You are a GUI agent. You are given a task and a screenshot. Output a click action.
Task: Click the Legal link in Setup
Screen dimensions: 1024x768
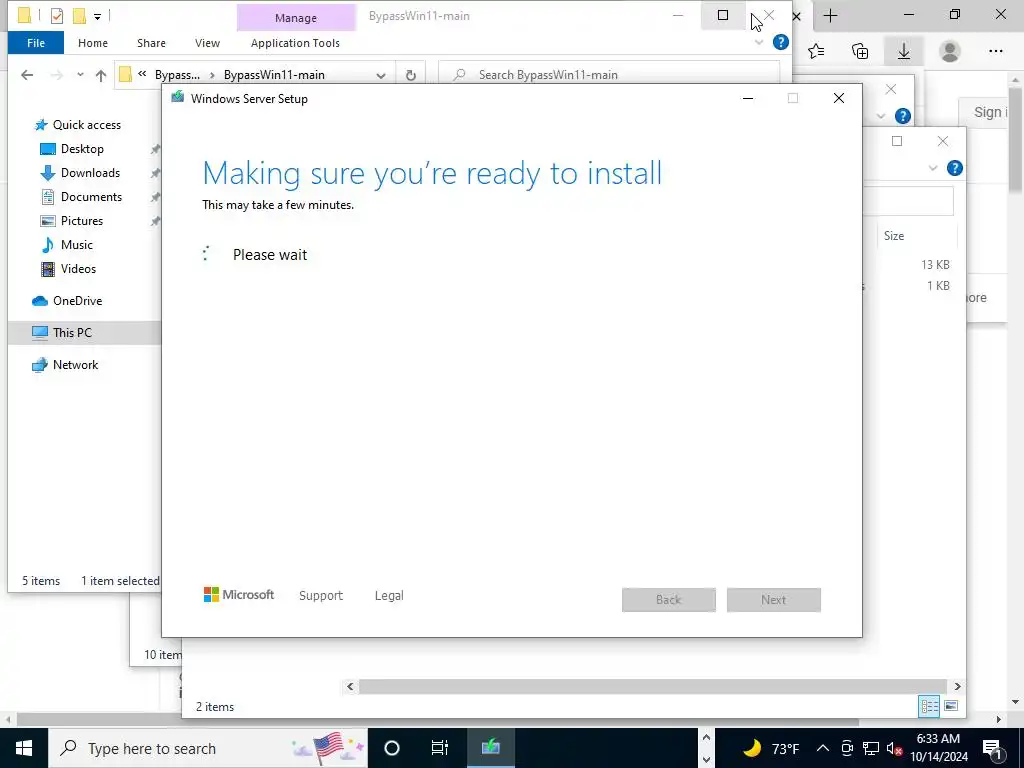[389, 596]
